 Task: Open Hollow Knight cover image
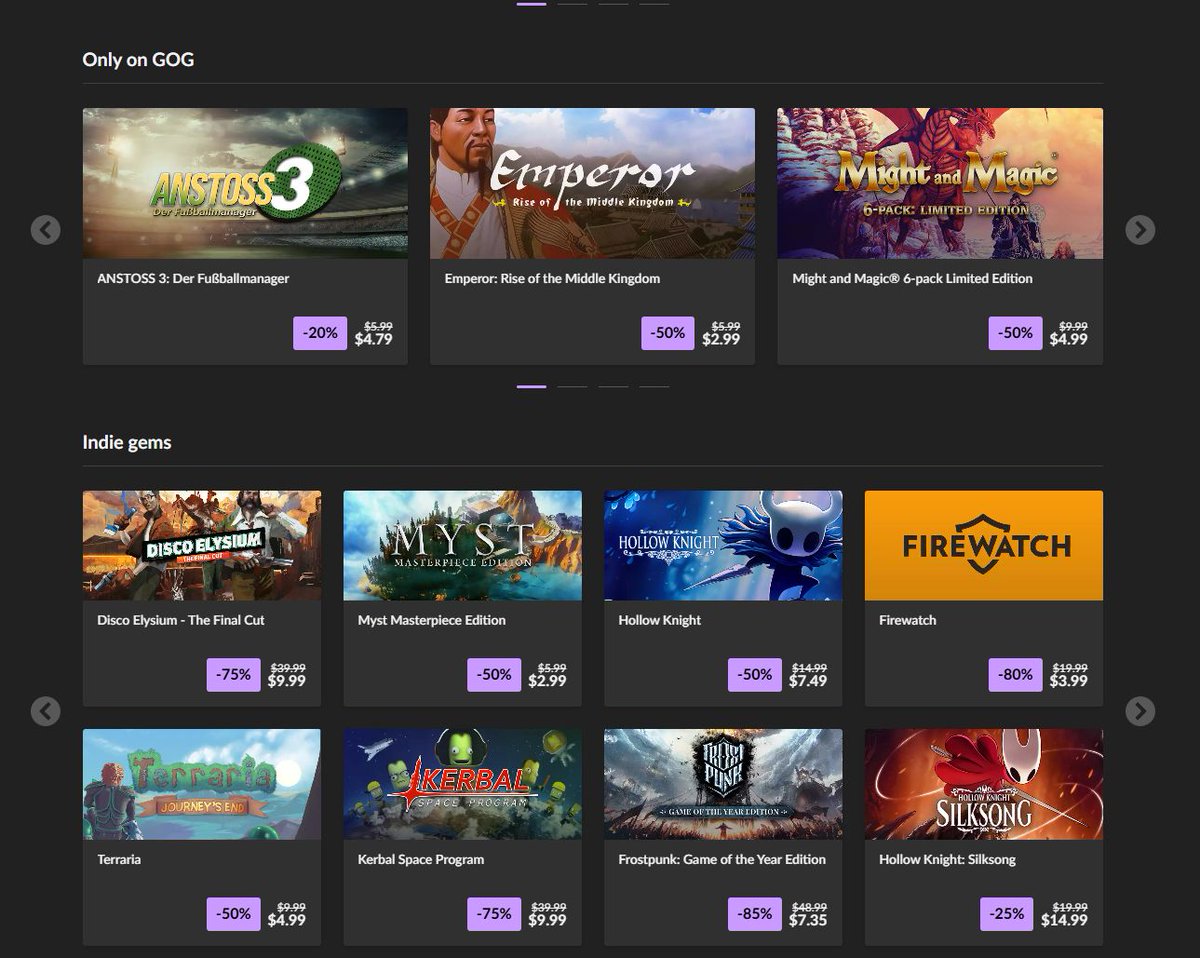pyautogui.click(x=723, y=545)
